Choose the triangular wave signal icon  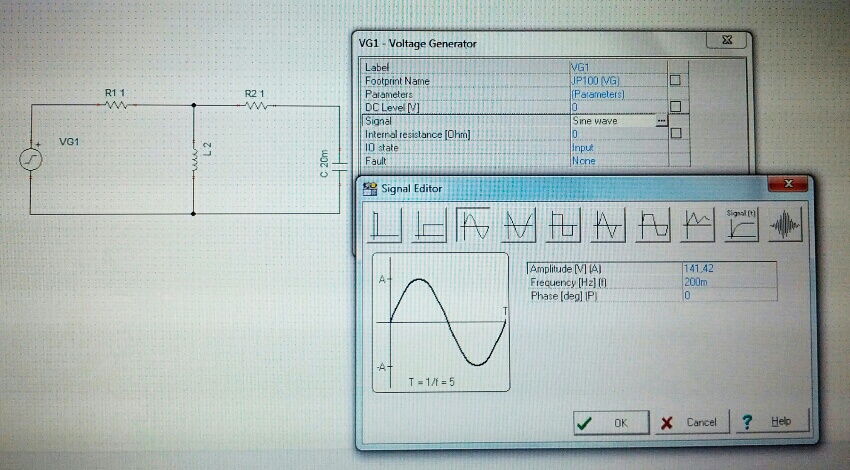tap(608, 227)
